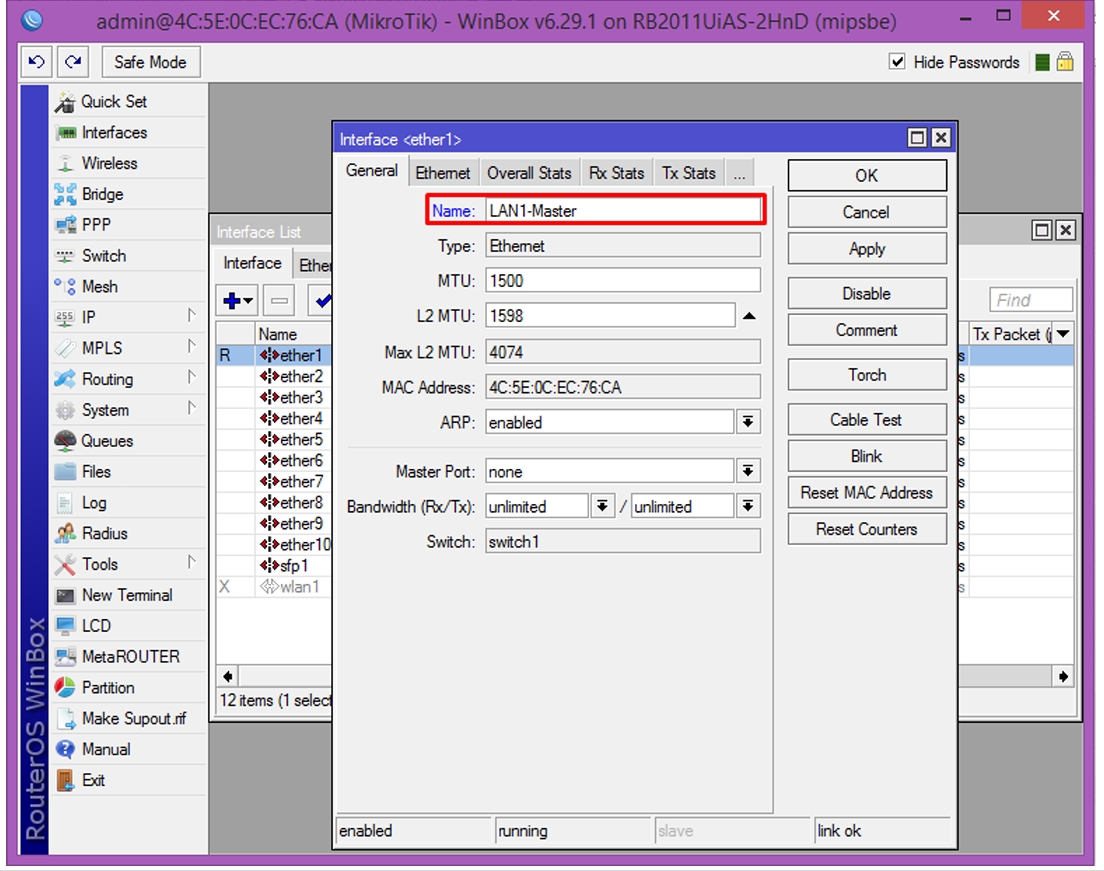
Task: Switch to the Overall Stats tab
Action: pos(529,173)
